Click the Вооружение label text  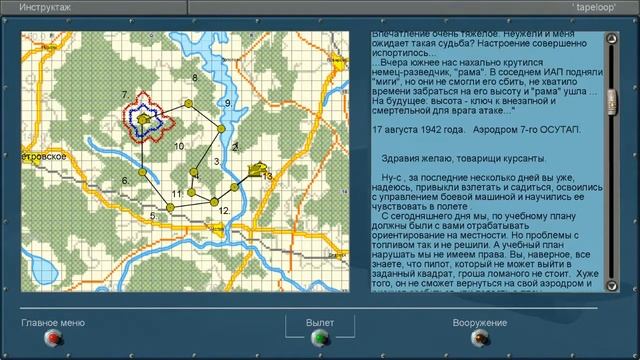(480, 323)
